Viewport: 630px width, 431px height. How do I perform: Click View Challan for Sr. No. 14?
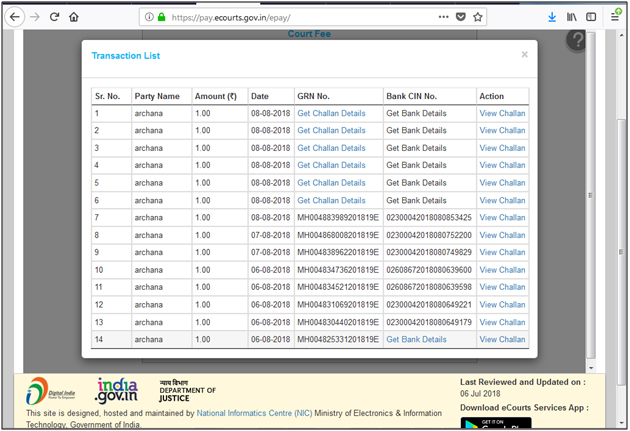[x=502, y=339]
